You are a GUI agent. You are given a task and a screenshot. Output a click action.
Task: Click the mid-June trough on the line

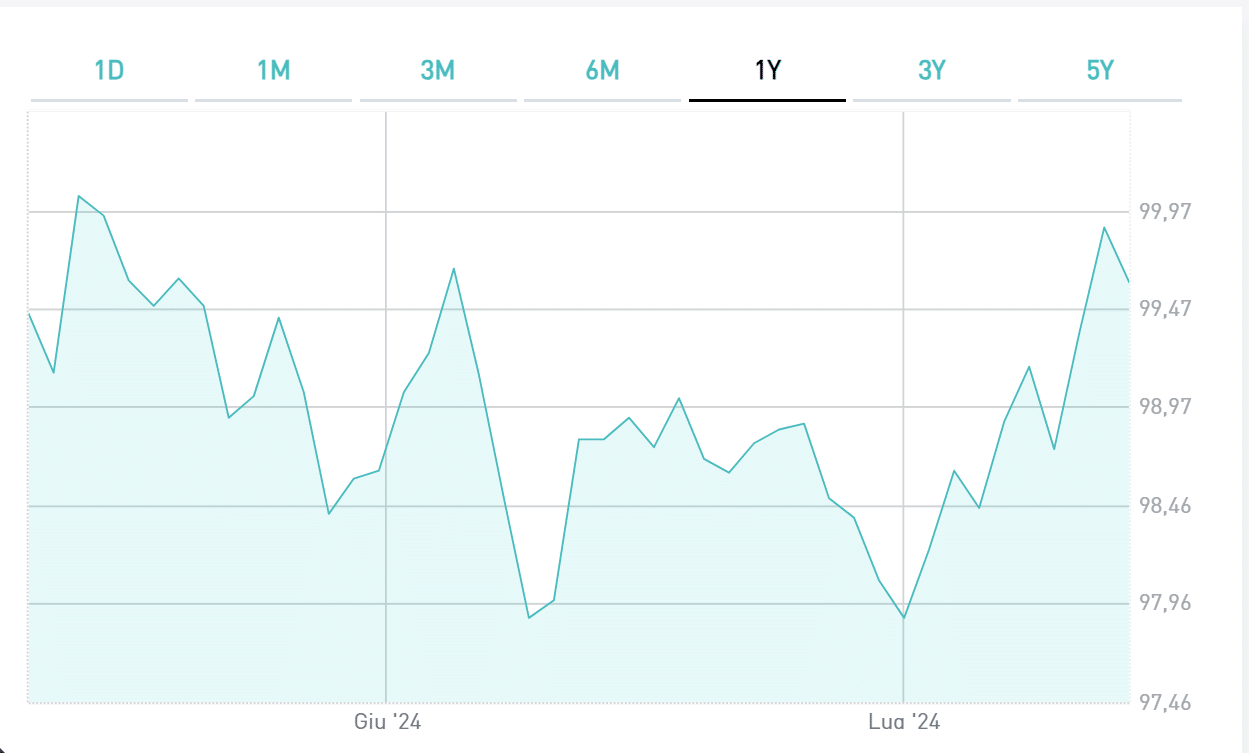[x=529, y=617]
